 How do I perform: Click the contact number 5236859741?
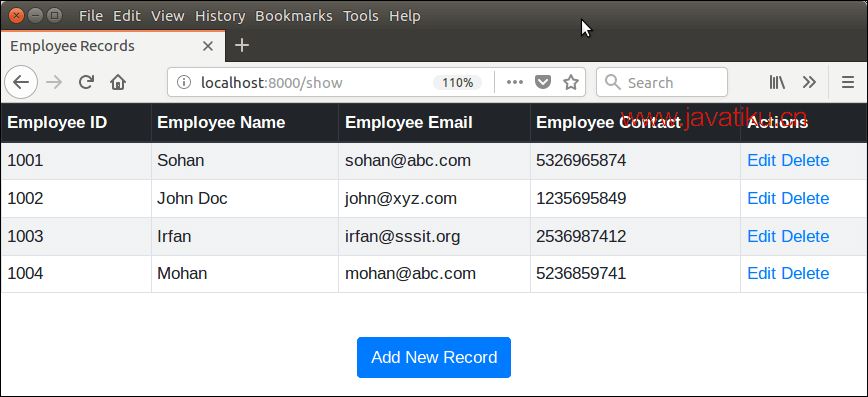(581, 274)
